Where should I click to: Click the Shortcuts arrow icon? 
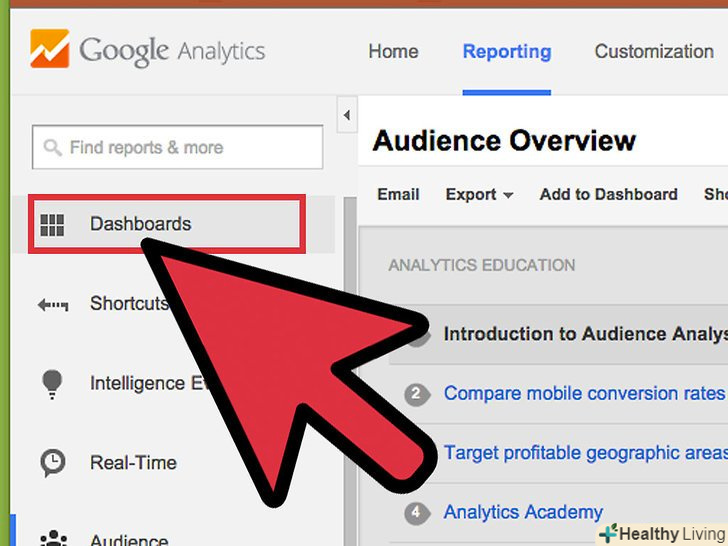(x=53, y=305)
